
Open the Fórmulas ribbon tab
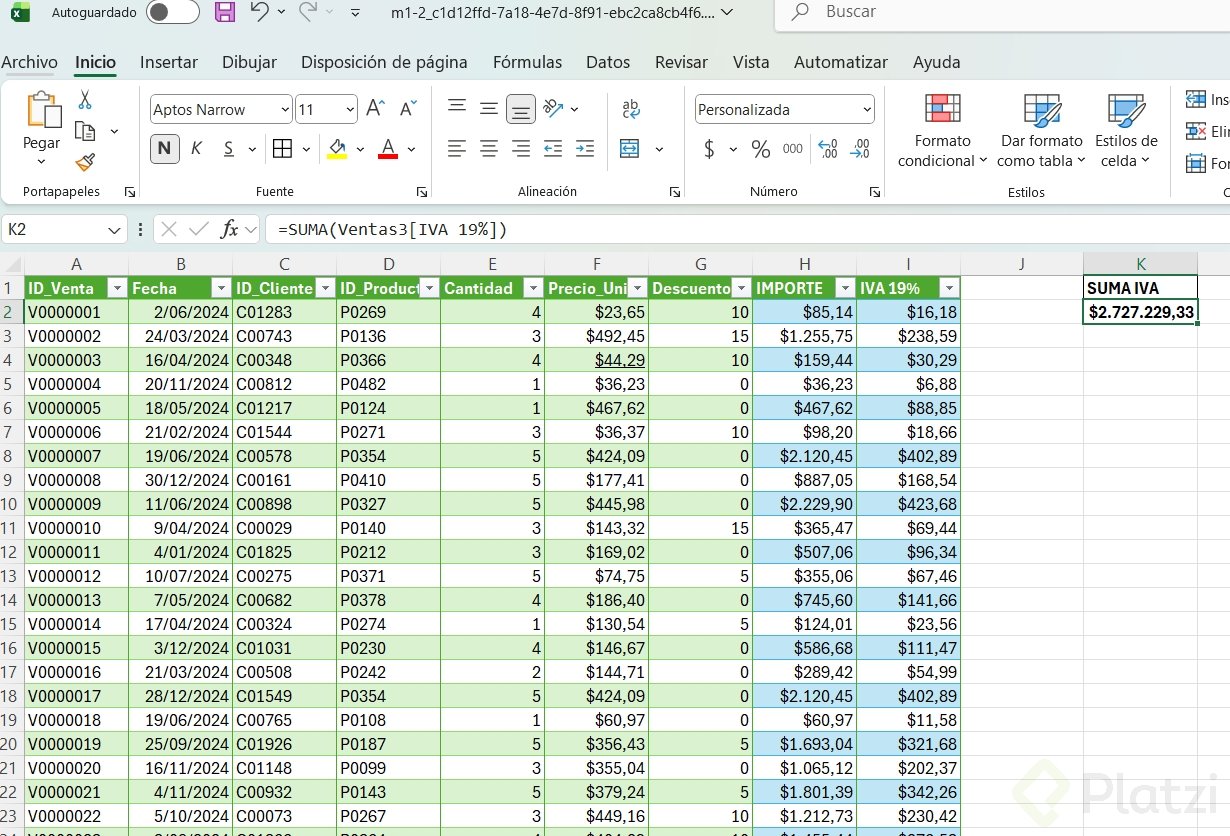[x=527, y=62]
